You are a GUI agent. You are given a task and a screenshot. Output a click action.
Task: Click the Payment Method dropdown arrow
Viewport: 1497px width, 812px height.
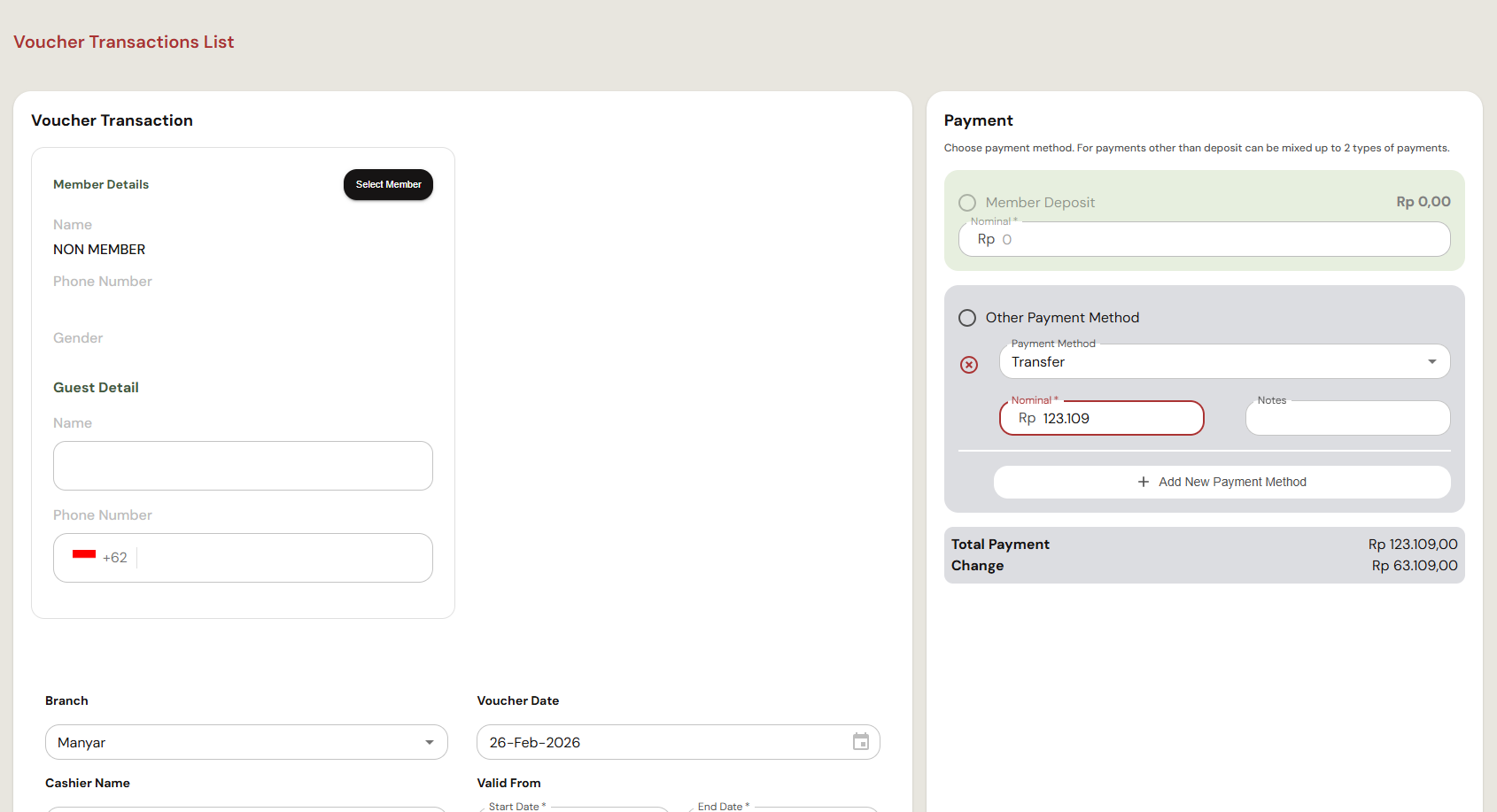pos(1432,361)
